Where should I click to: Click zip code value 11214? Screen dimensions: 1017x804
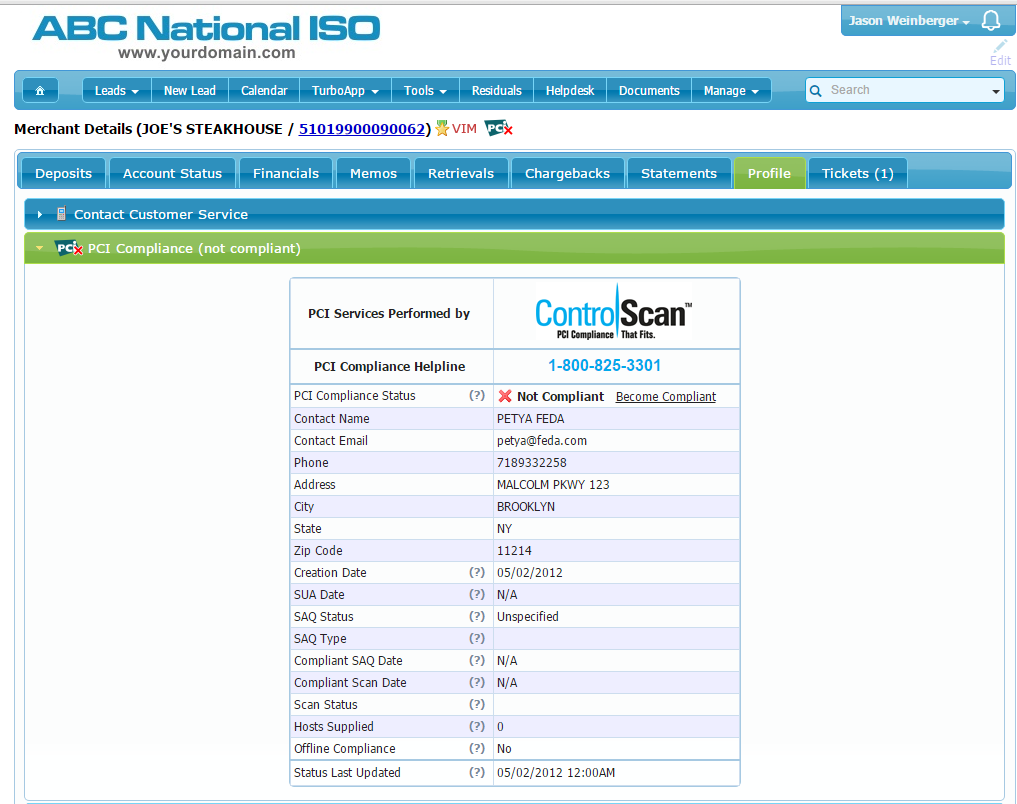coord(514,550)
